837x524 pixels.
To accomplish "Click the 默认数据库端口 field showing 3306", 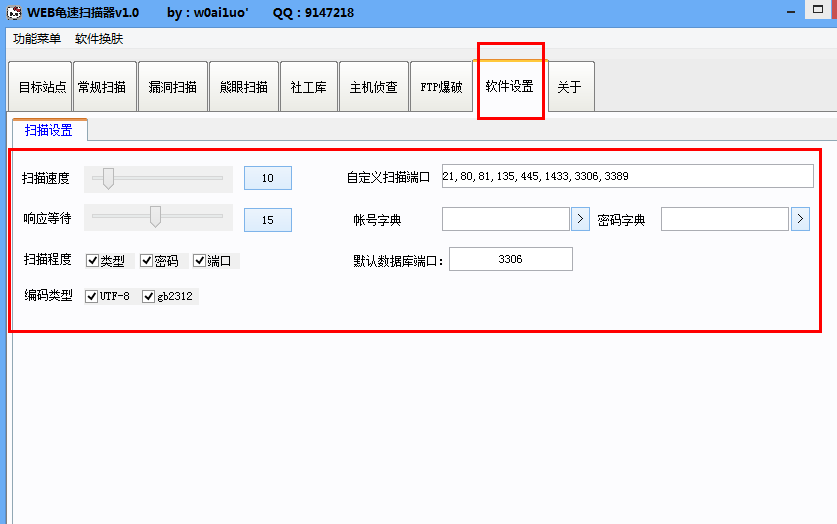I will click(x=511, y=259).
